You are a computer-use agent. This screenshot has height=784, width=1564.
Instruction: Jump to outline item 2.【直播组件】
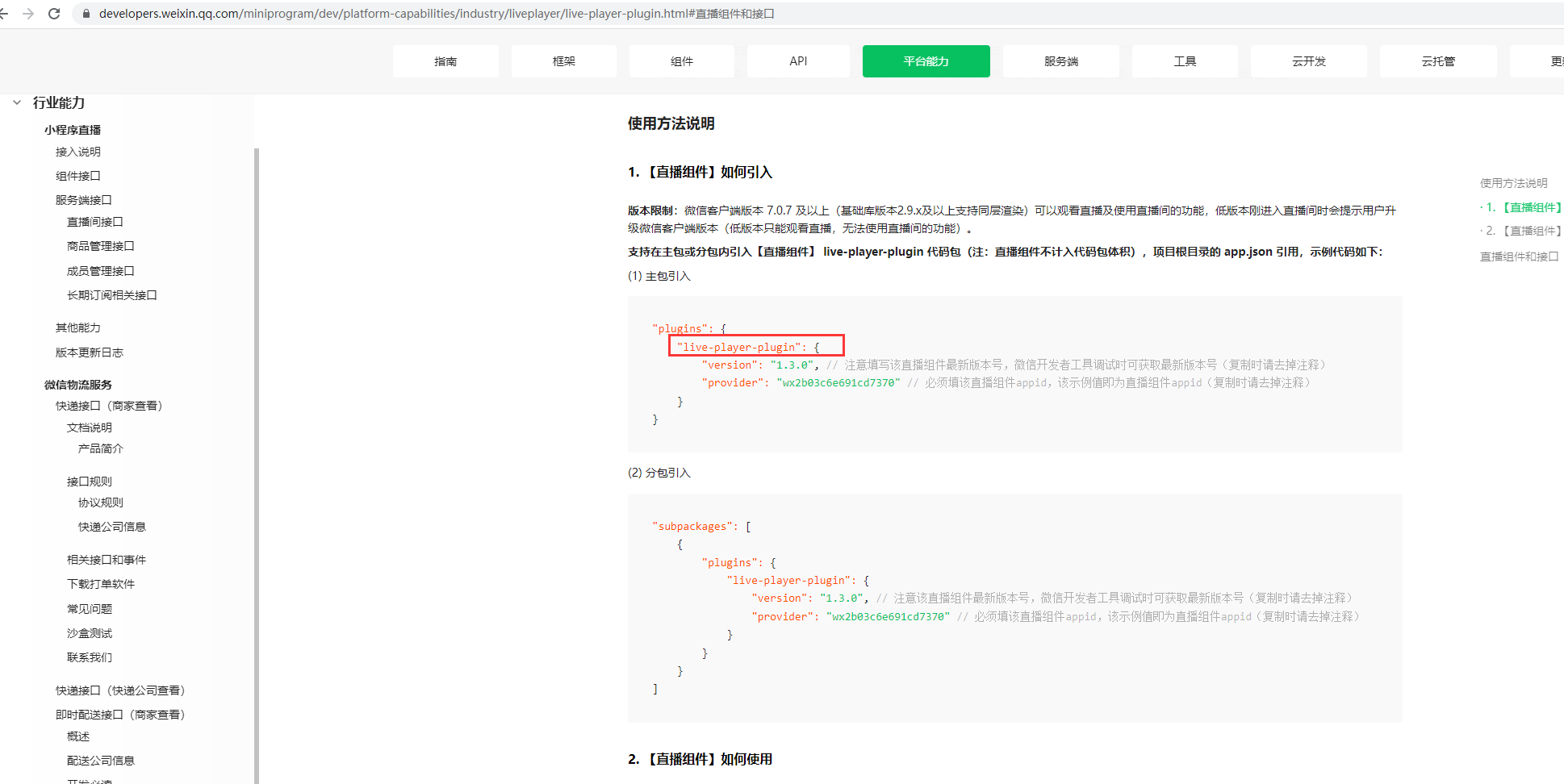pyautogui.click(x=1524, y=231)
